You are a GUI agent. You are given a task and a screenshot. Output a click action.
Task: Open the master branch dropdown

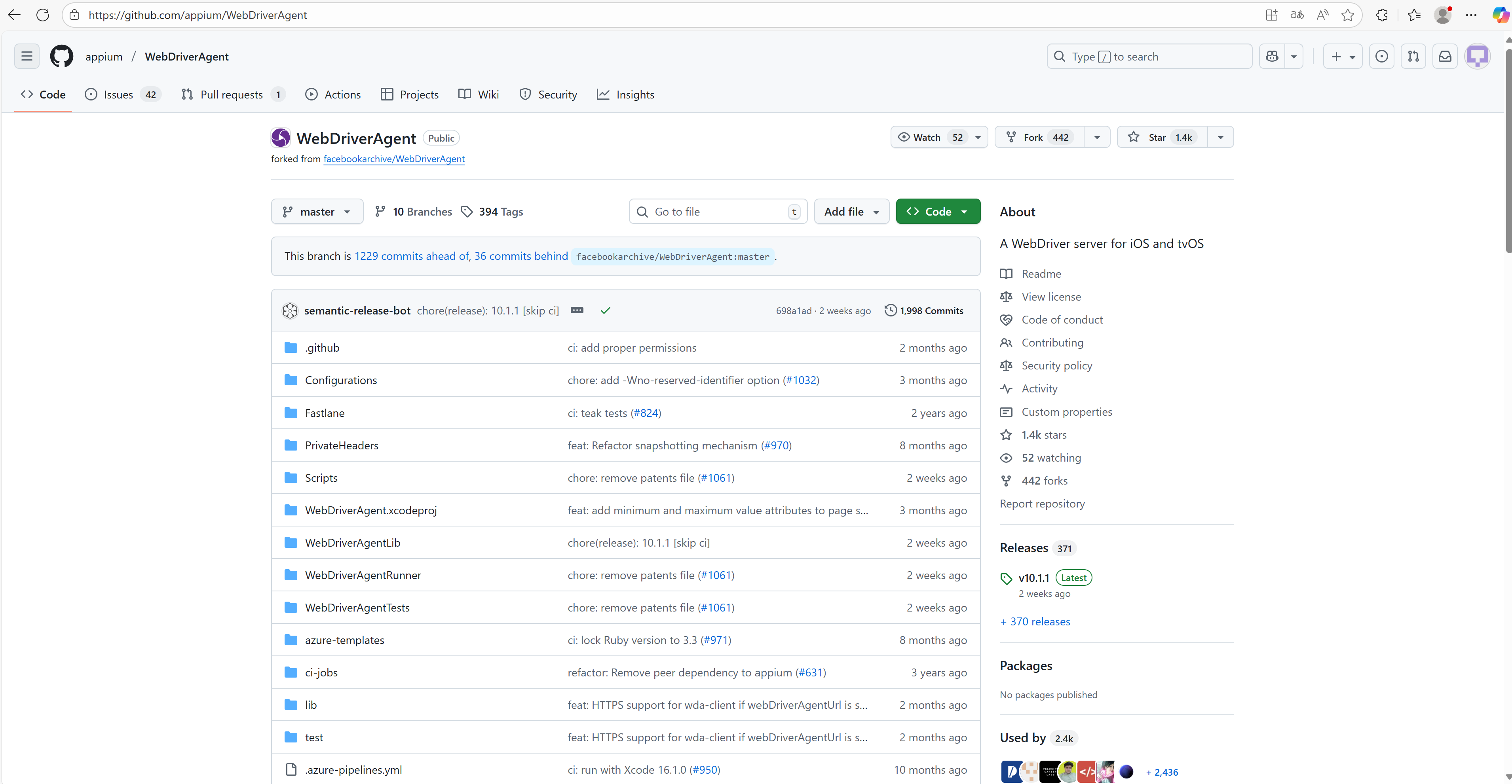[317, 212]
